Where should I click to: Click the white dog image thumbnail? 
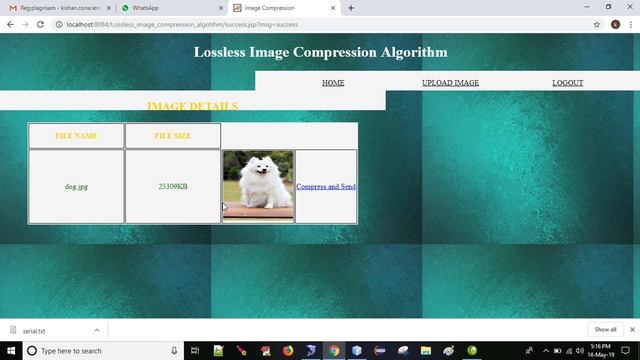click(x=258, y=186)
